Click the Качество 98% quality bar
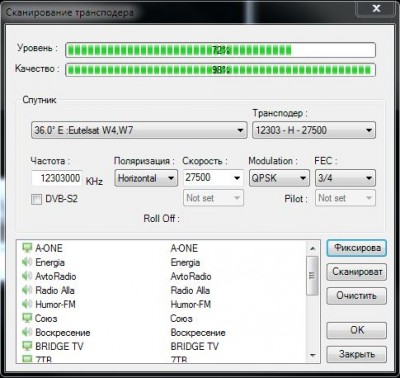The image size is (400, 378). pyautogui.click(x=220, y=70)
